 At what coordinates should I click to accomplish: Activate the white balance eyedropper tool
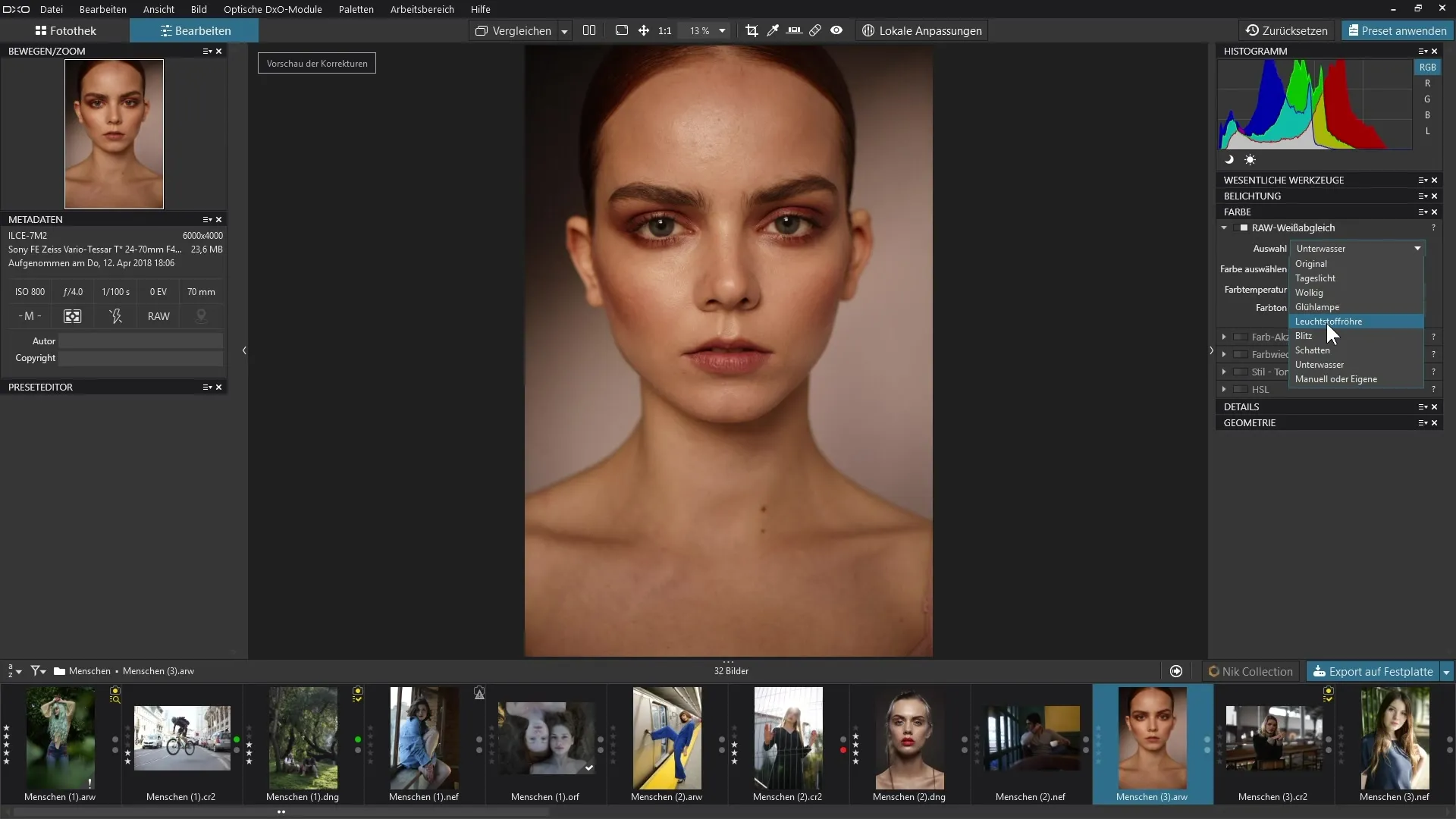773,30
